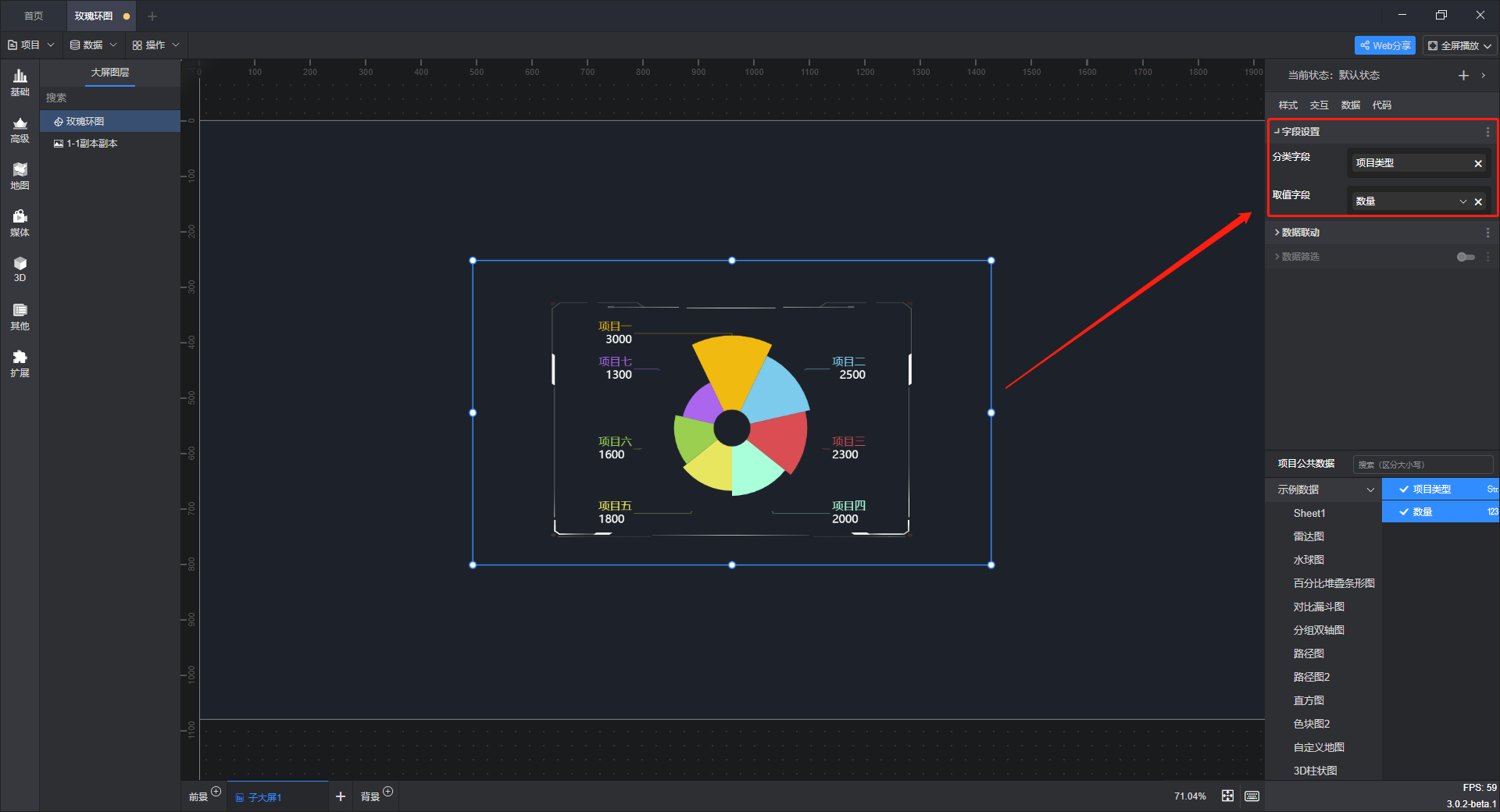Click the keyboard shortcuts icon in status bar
This screenshot has width=1500, height=812.
[1252, 796]
